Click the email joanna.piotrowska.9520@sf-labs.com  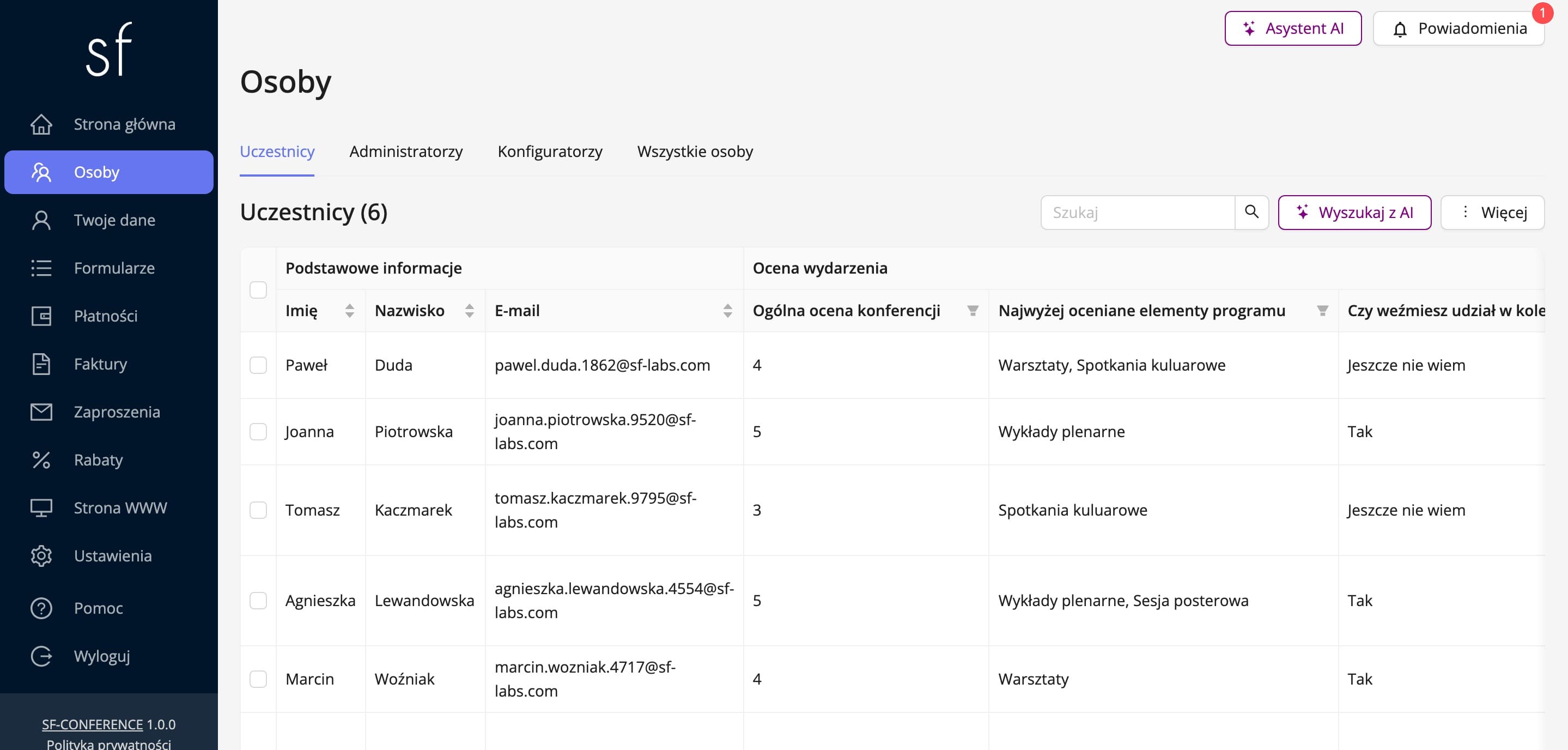click(595, 432)
